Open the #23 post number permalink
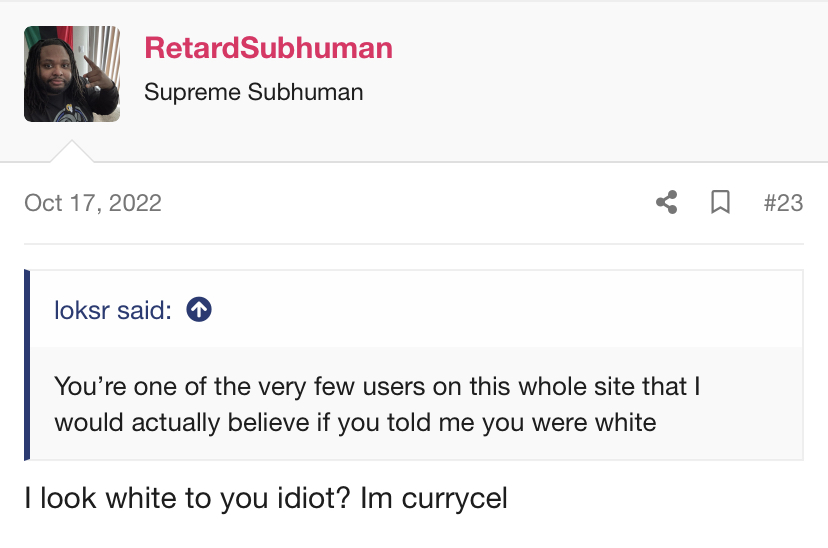Image resolution: width=828 pixels, height=548 pixels. [x=783, y=203]
